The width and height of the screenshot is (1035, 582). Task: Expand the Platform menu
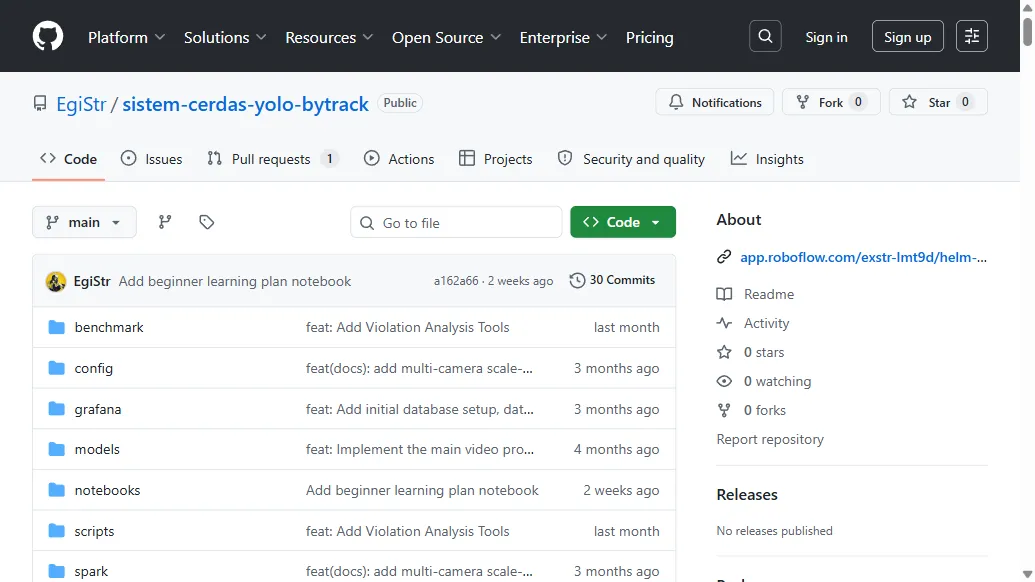click(126, 38)
